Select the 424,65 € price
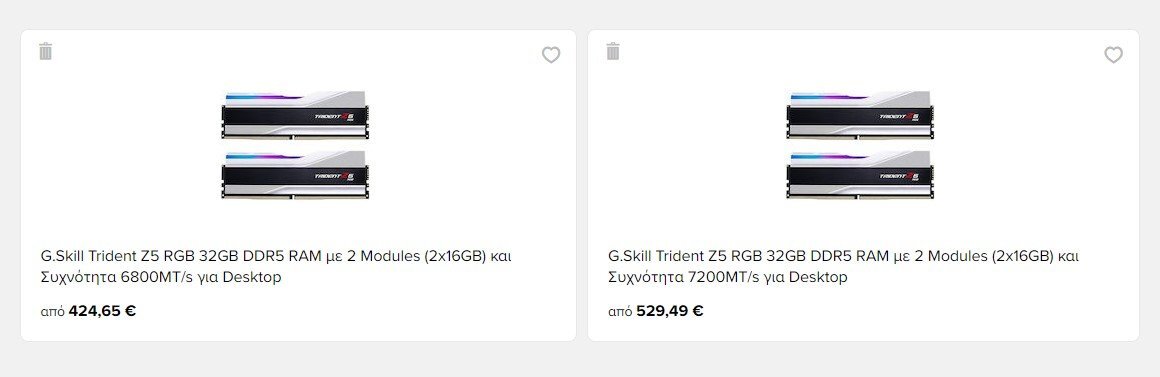Image resolution: width=1160 pixels, height=377 pixels. click(102, 311)
